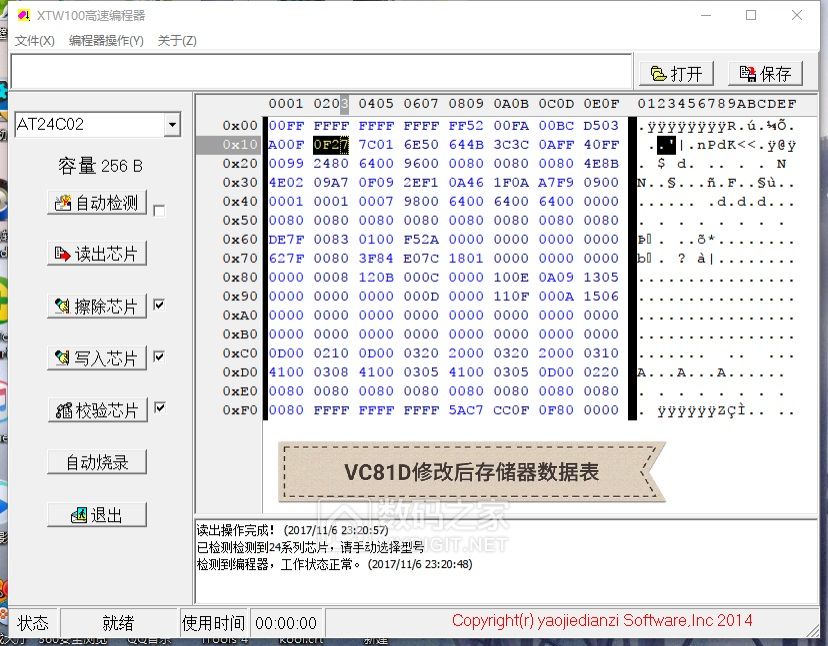Screen dimensions: 828x646
Task: Uncheck the 写入芯片 write option
Action: coord(159,357)
